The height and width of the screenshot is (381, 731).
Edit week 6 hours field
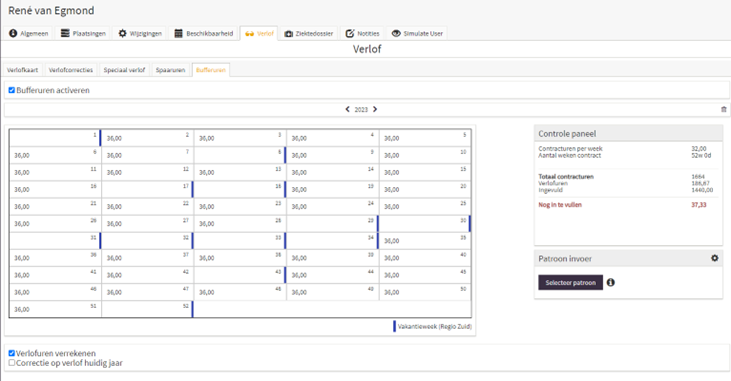click(55, 155)
